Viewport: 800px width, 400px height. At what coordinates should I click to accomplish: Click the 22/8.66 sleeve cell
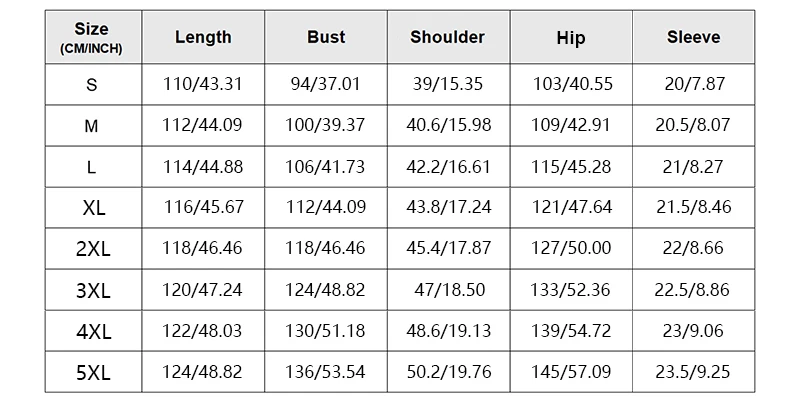[694, 249]
